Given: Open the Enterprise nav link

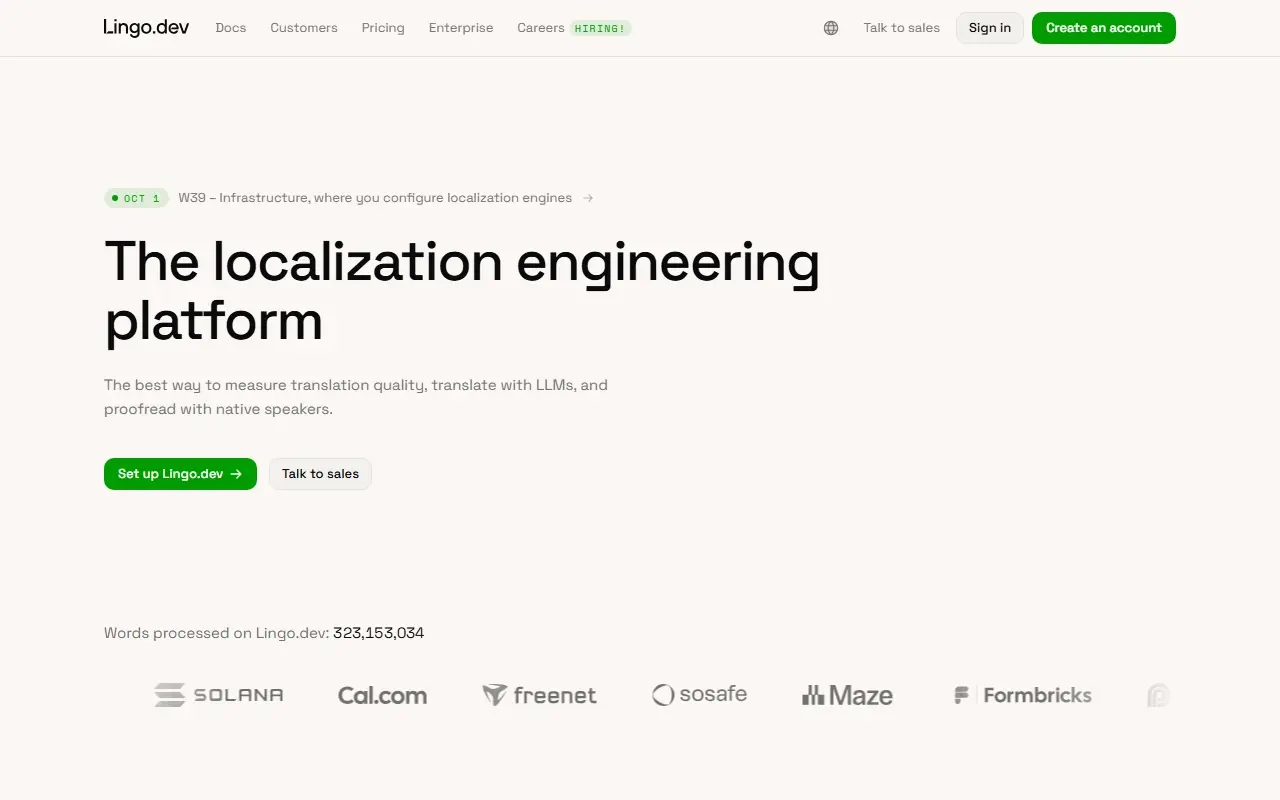Looking at the screenshot, I should tap(461, 28).
